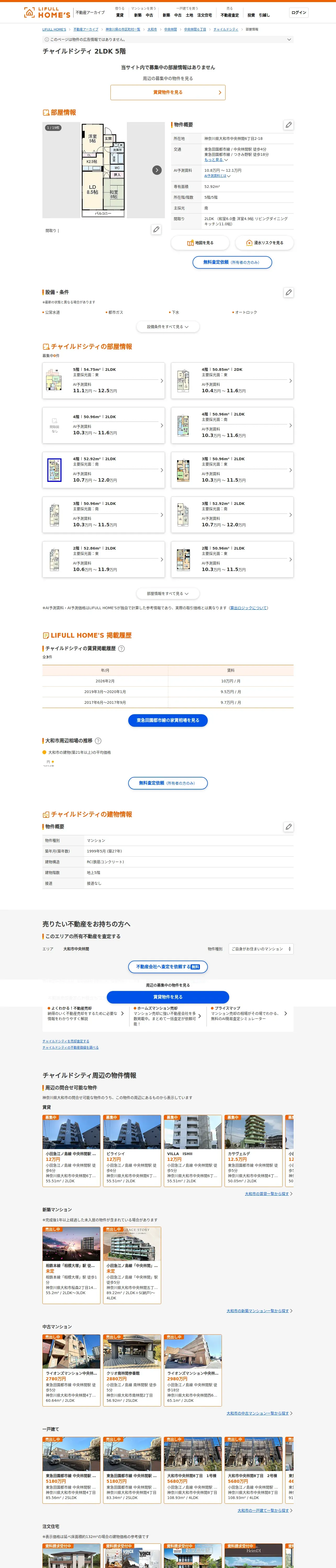Screen dimensions: 336x1568
Task: Open 投資 in top navigation
Action: coord(251,15)
